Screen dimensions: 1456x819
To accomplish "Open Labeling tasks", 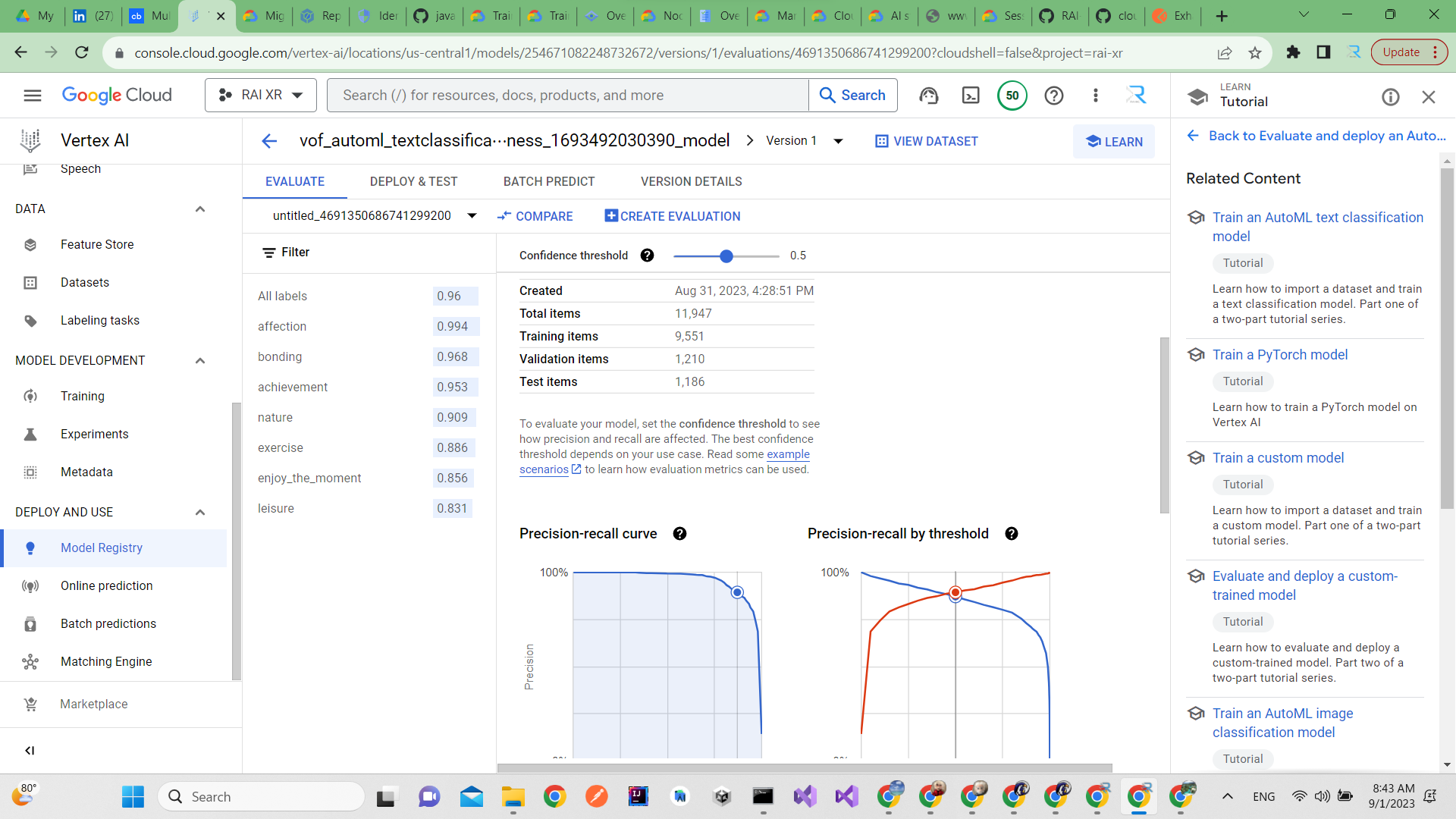I will coord(99,320).
